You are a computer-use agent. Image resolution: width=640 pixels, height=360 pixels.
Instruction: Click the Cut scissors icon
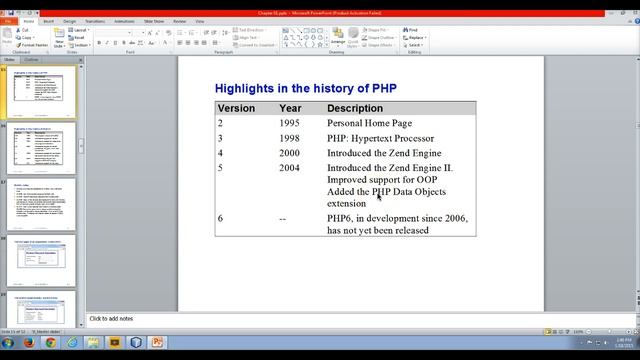18,30
